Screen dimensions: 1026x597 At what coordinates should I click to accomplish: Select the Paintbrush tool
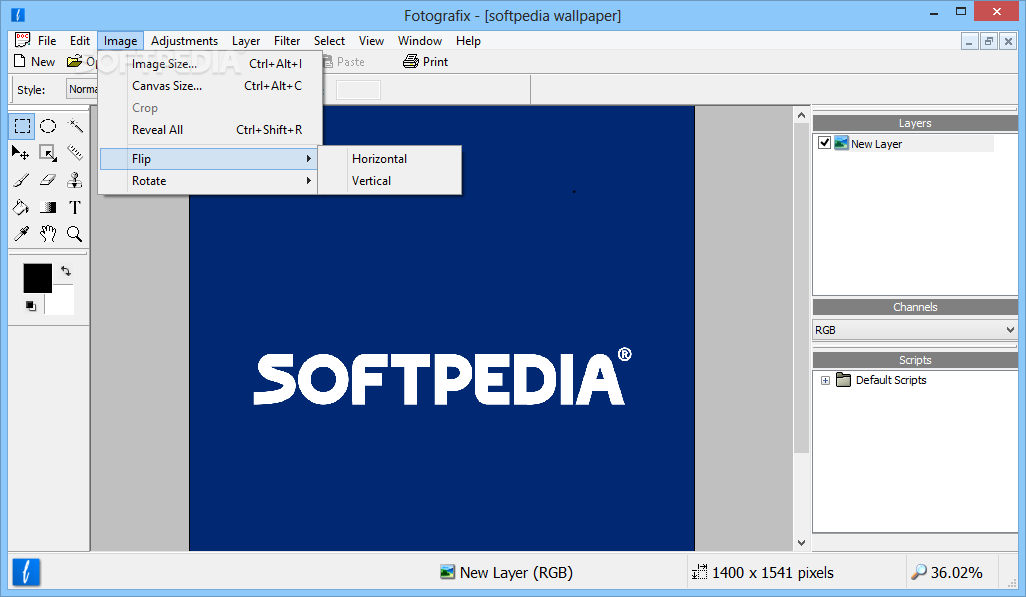(x=21, y=180)
